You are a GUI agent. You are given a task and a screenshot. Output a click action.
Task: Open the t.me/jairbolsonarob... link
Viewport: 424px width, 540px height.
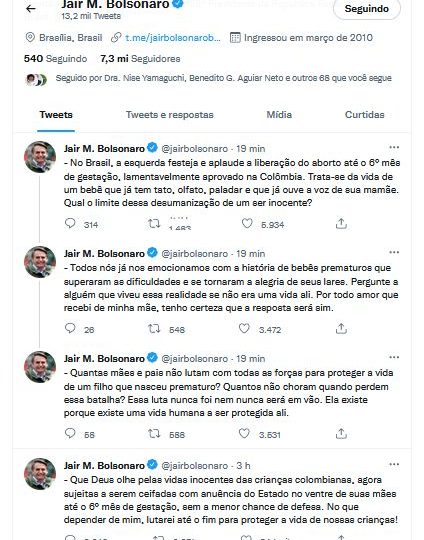point(173,38)
